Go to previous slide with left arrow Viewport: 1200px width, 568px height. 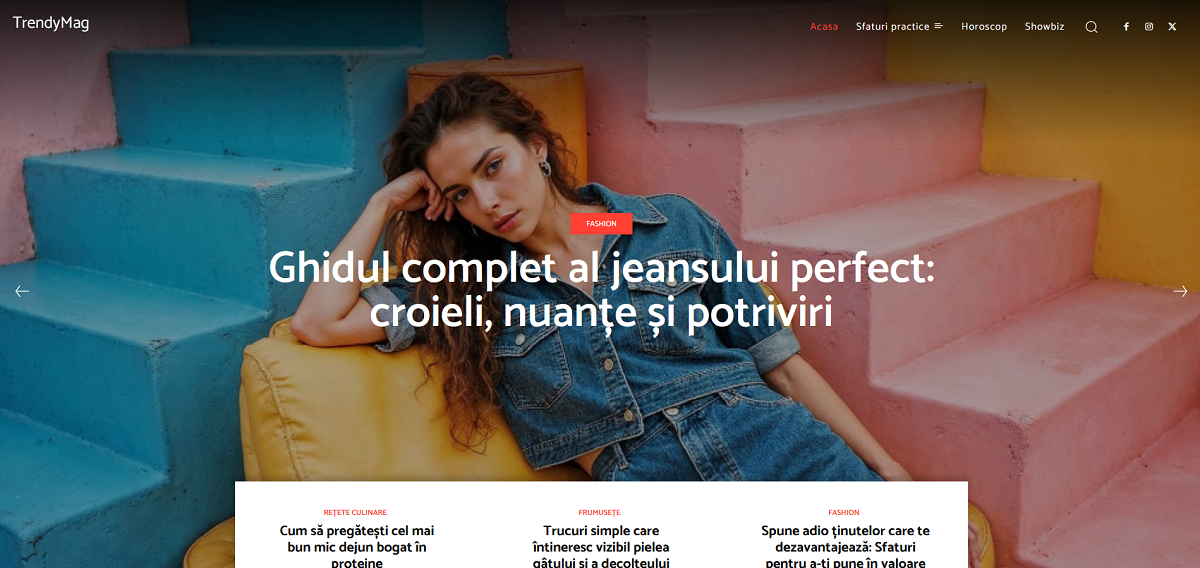click(22, 291)
